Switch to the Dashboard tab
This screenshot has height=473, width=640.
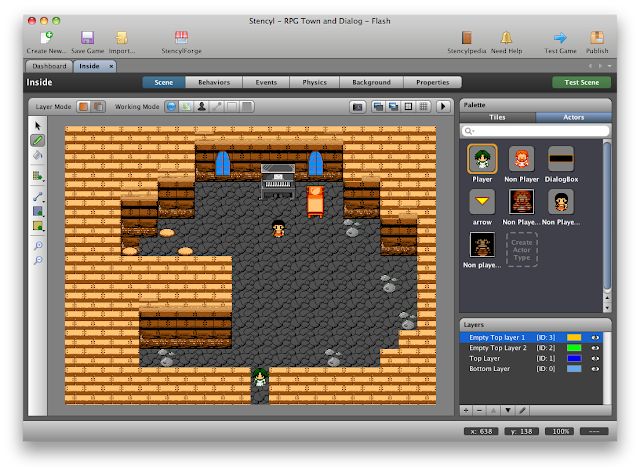49,66
